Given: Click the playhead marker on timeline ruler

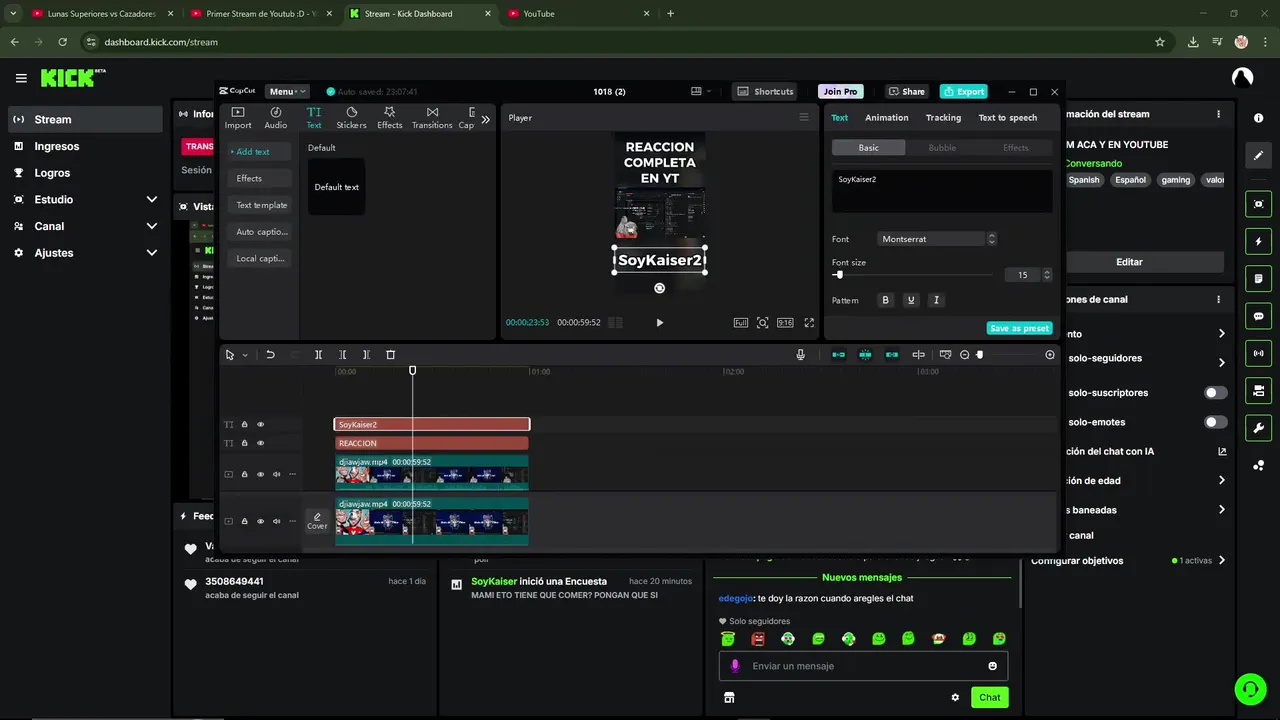Looking at the screenshot, I should 412,371.
